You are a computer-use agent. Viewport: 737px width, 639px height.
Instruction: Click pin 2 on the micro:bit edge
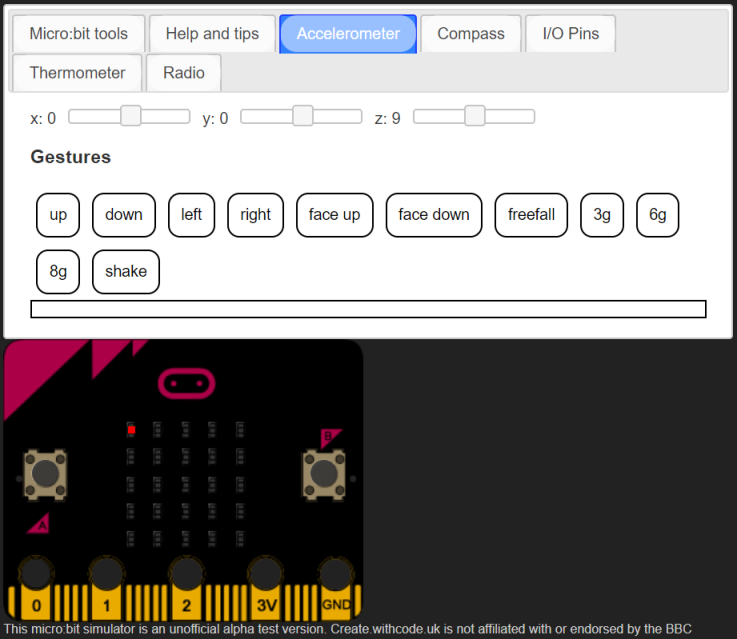(187, 587)
